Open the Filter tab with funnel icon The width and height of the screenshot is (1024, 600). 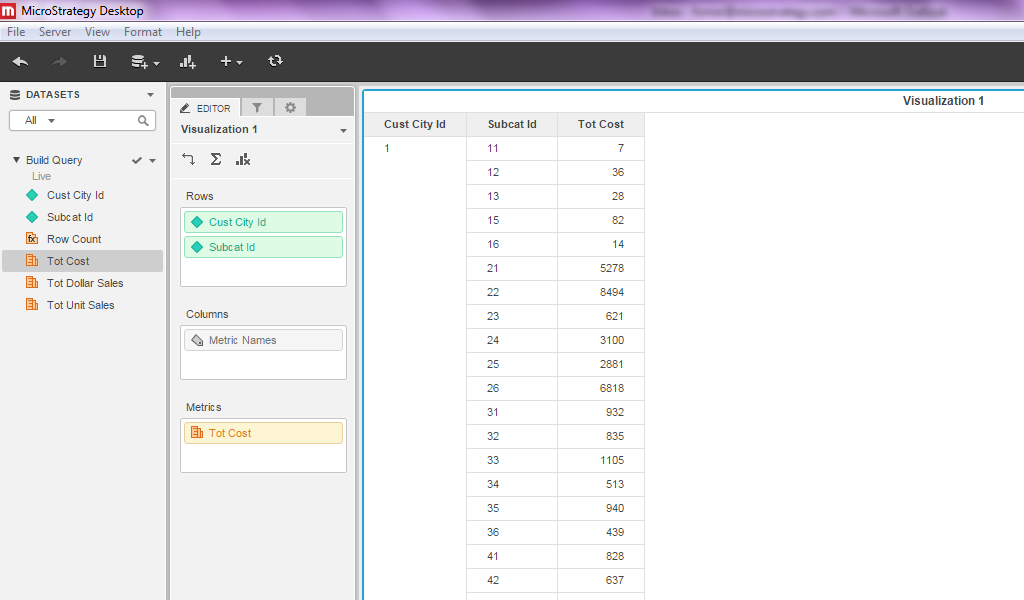257,108
